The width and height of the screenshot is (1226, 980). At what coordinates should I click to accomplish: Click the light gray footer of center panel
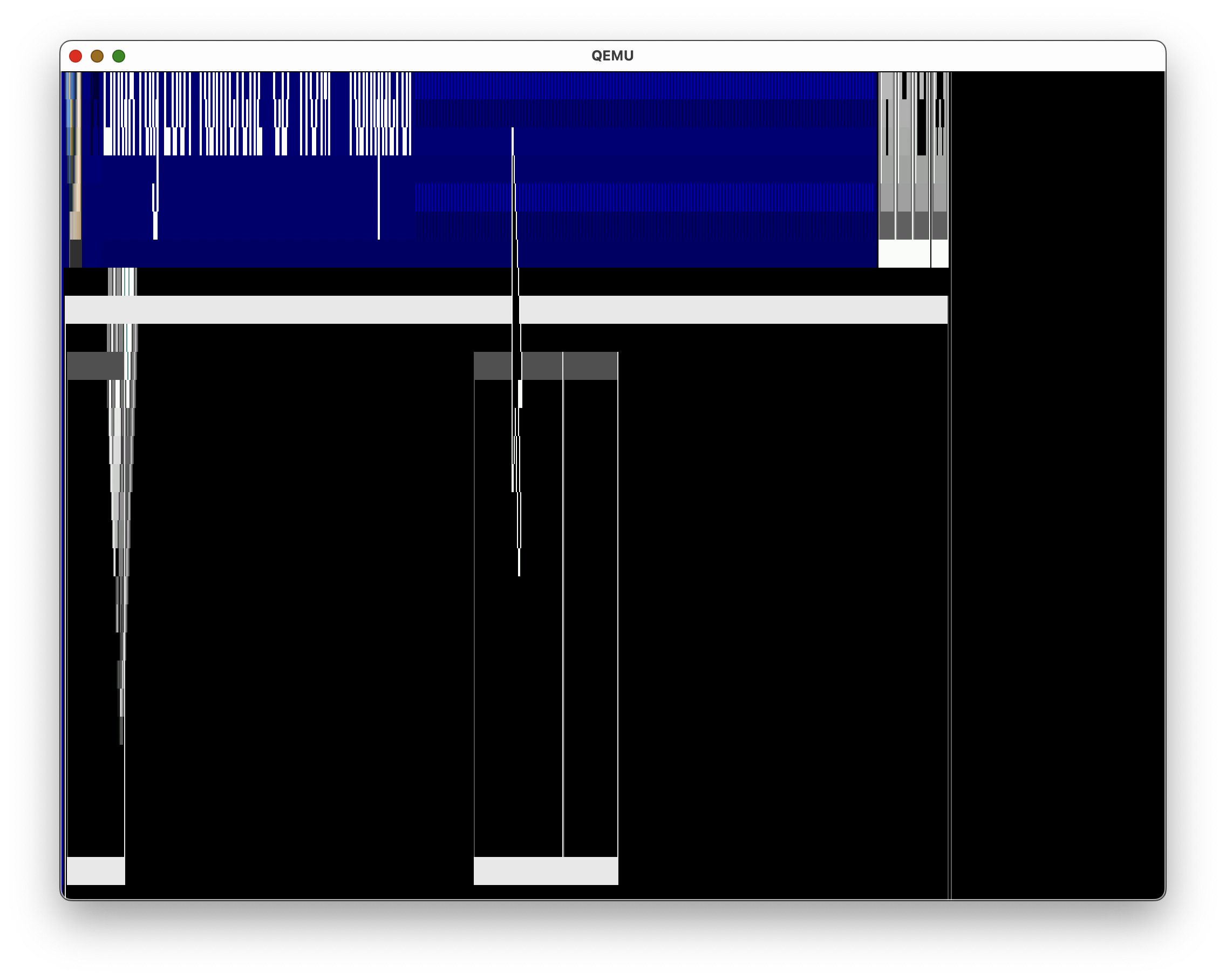546,870
